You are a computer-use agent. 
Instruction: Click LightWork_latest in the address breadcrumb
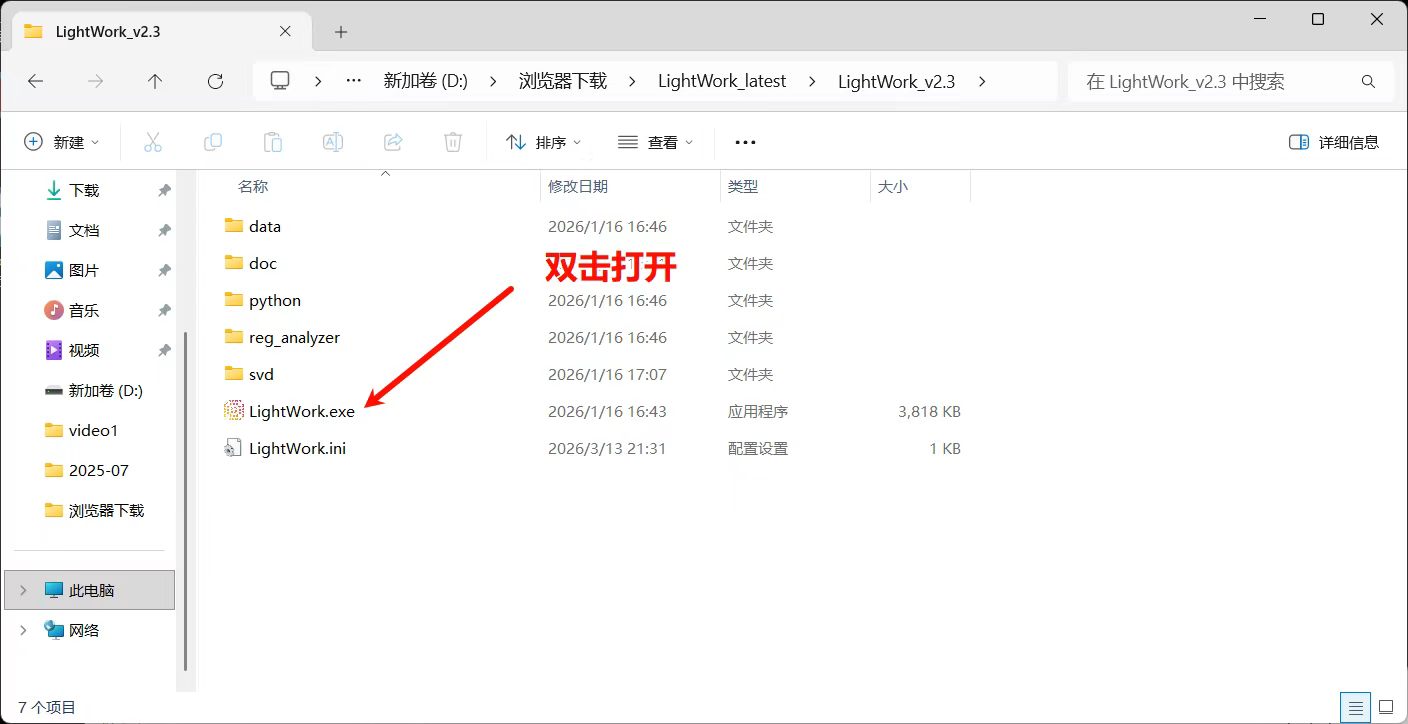(x=722, y=82)
